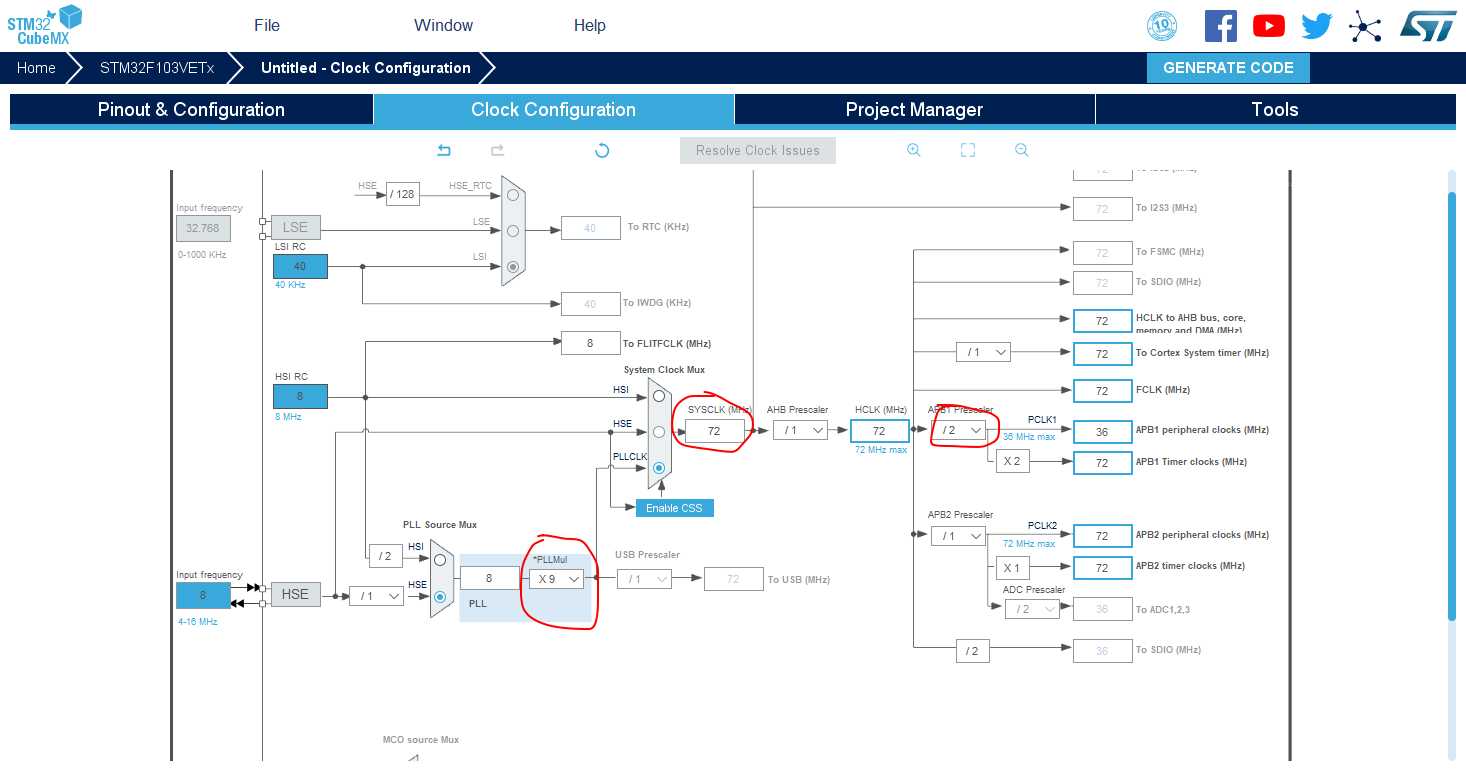Click the Resolve Clock Issues button
The width and height of the screenshot is (1466, 771).
[758, 151]
